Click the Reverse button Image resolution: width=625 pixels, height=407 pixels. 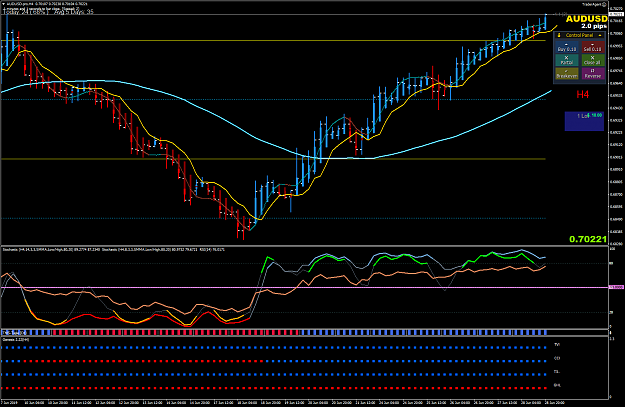[592, 73]
